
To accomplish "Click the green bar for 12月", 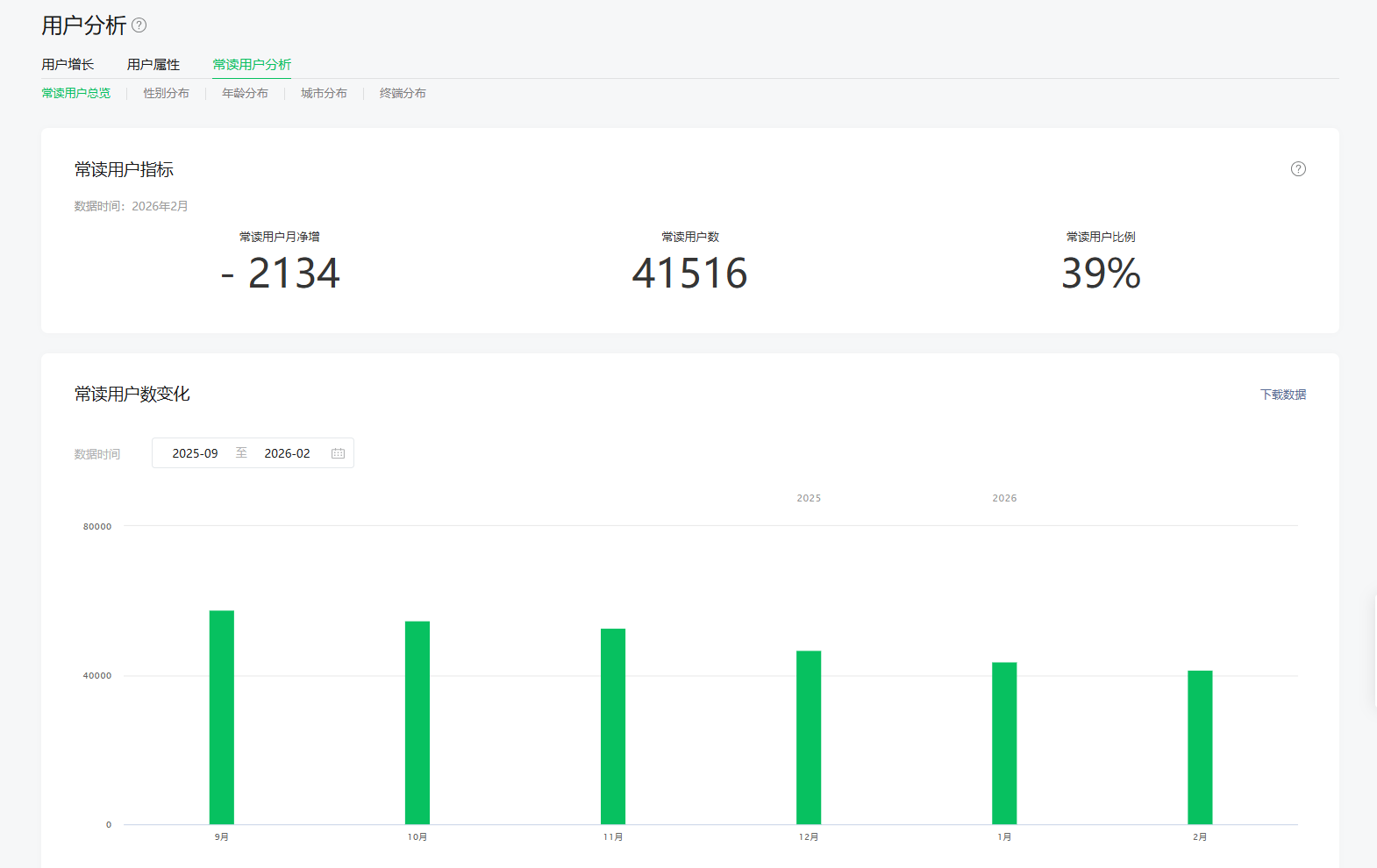I will 809,737.
